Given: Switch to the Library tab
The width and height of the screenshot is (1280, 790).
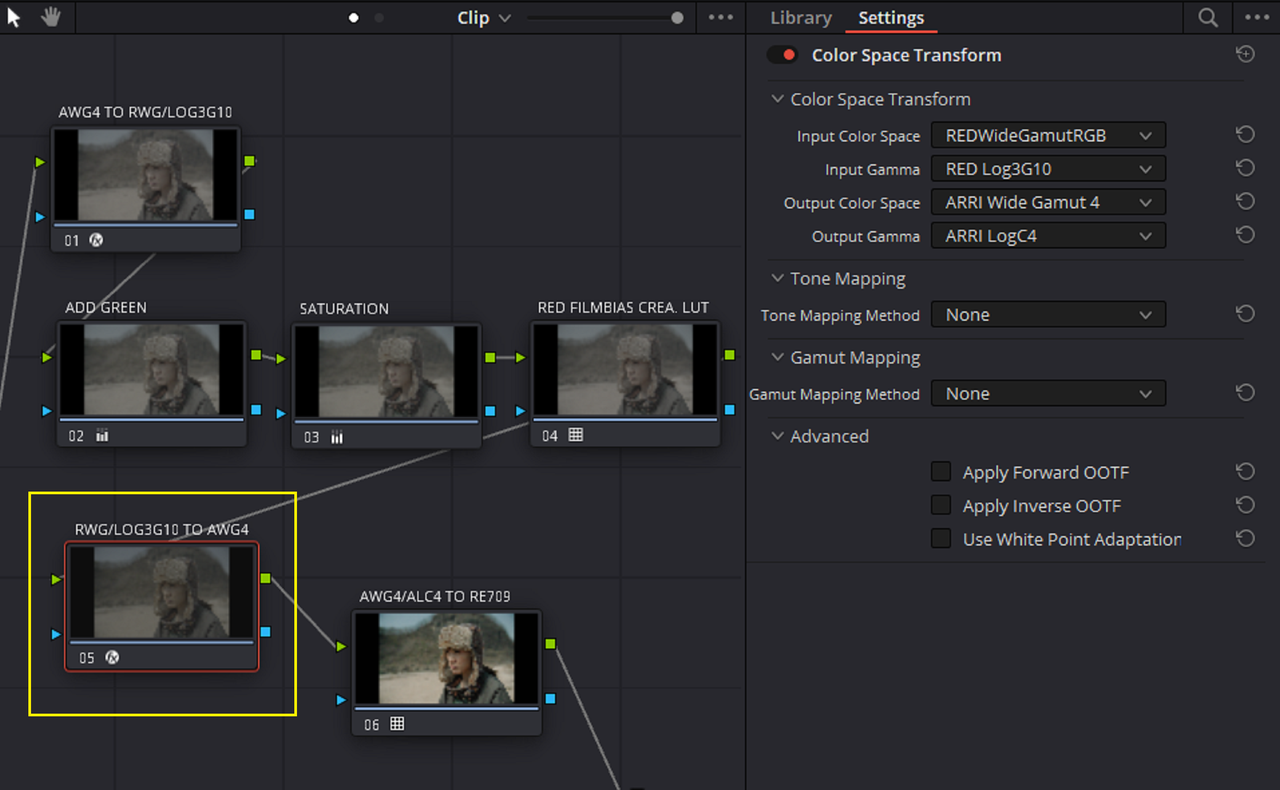Looking at the screenshot, I should (801, 18).
